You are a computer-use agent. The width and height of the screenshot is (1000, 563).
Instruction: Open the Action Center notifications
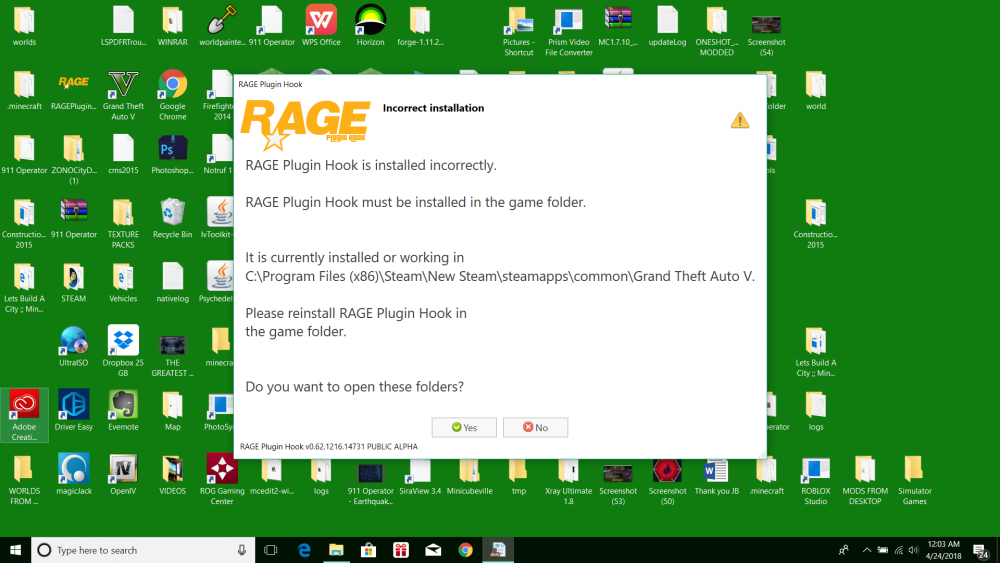(x=981, y=550)
